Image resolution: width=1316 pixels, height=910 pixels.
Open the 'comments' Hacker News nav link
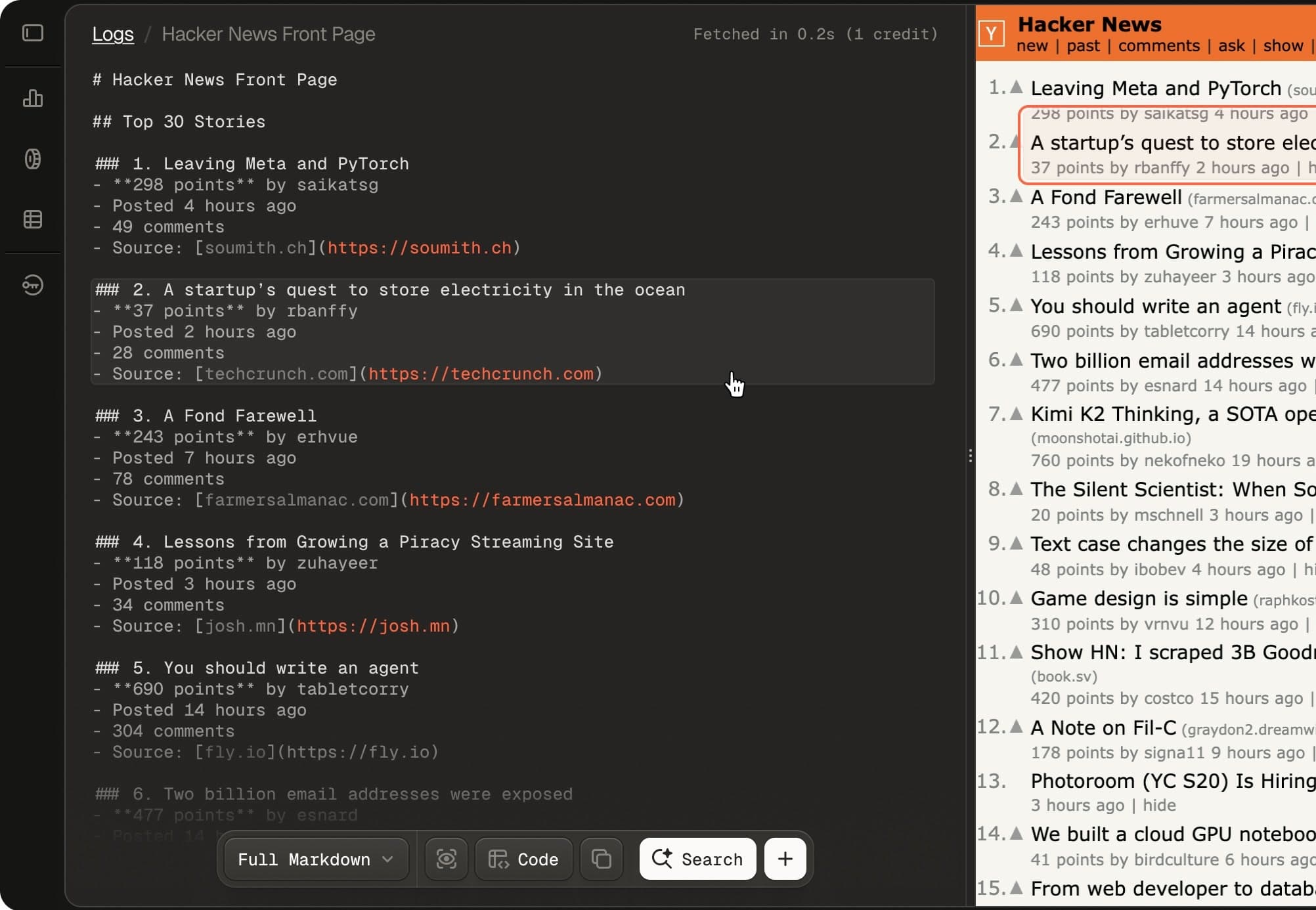(x=1159, y=46)
